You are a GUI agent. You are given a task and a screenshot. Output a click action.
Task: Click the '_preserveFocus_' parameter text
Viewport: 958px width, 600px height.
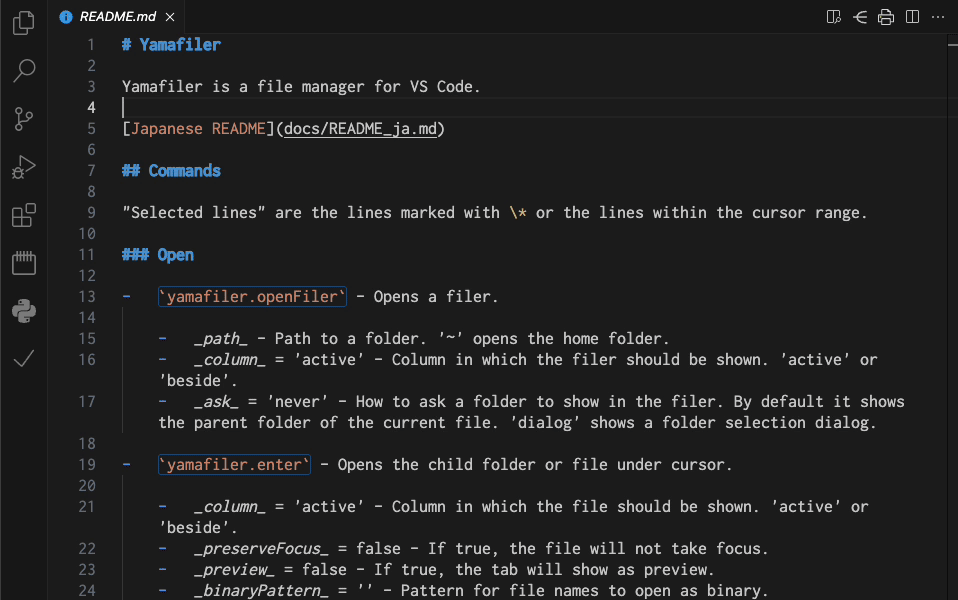[x=261, y=549]
